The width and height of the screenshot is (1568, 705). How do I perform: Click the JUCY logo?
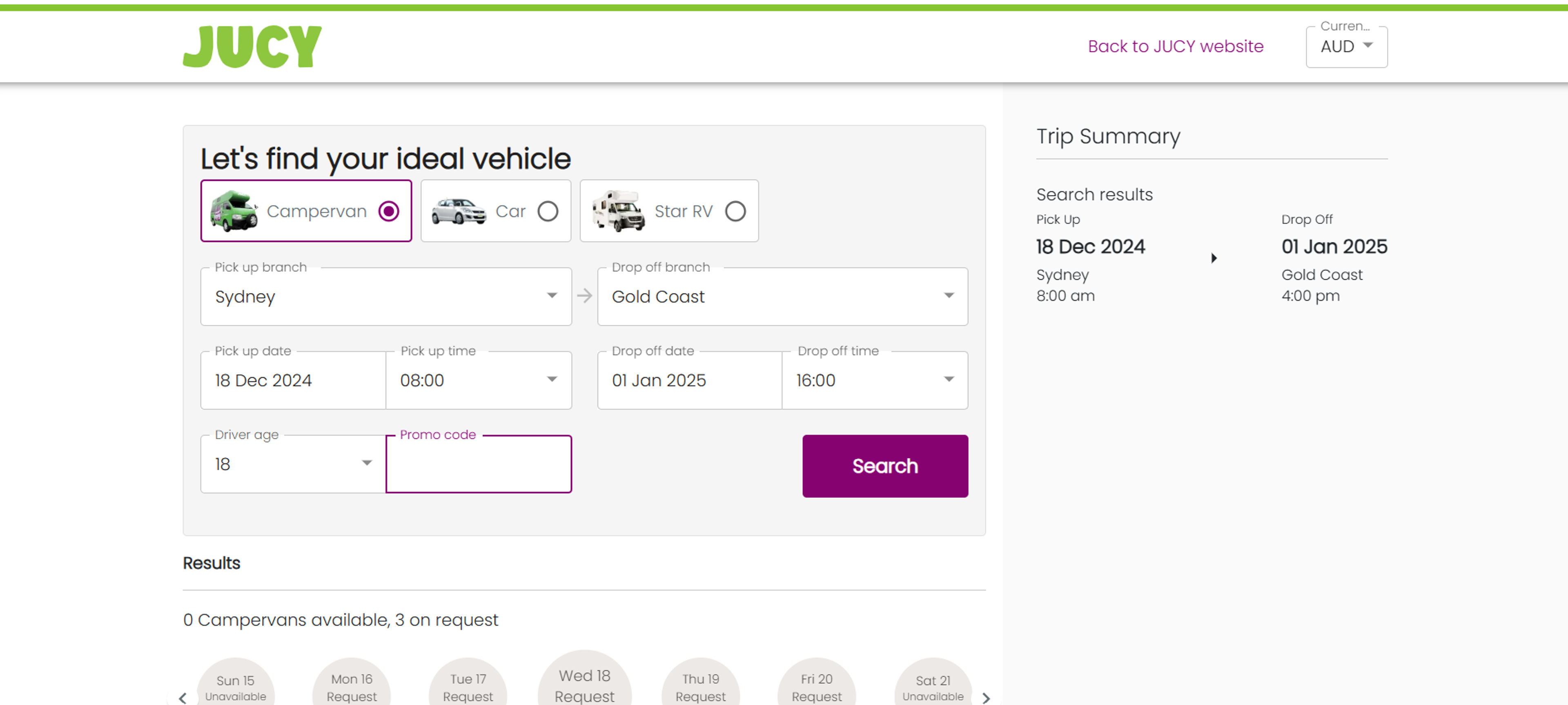tap(252, 46)
